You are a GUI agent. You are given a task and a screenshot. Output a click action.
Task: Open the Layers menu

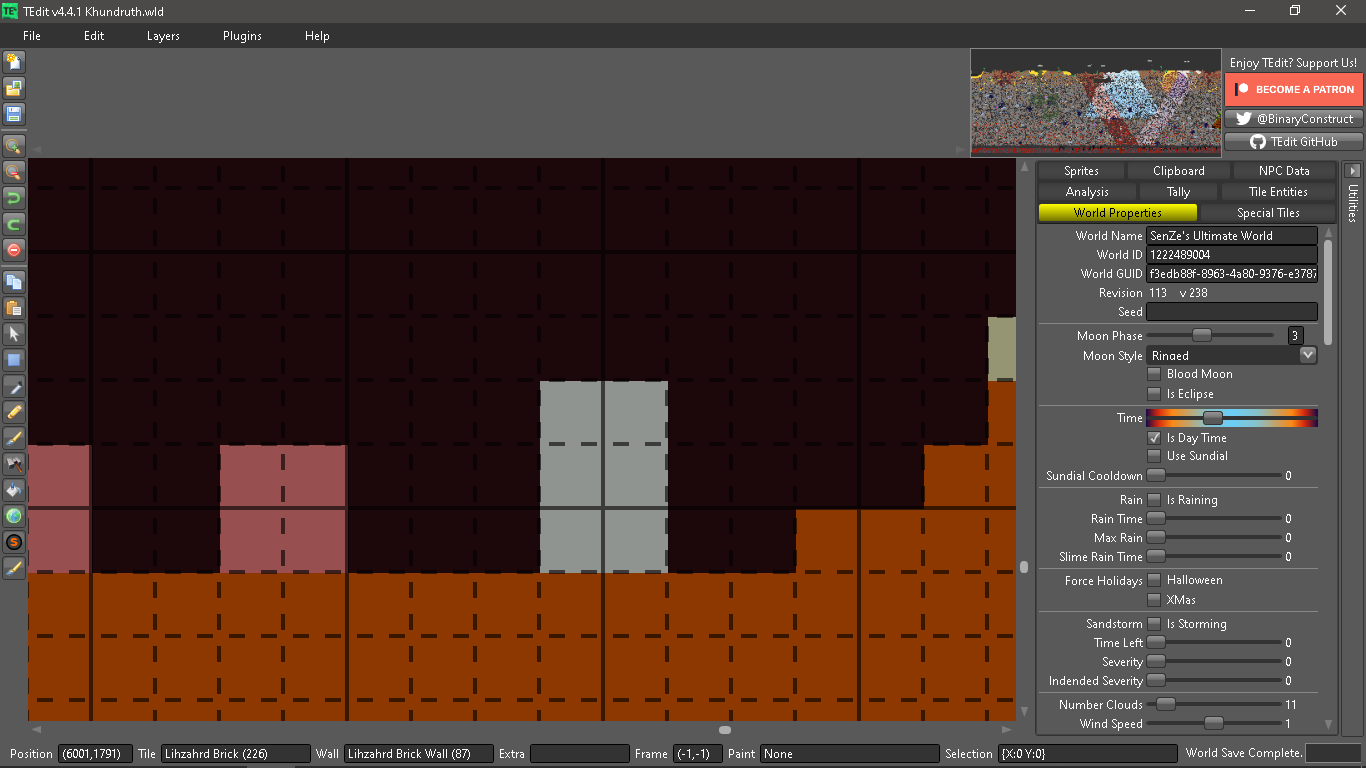(162, 36)
